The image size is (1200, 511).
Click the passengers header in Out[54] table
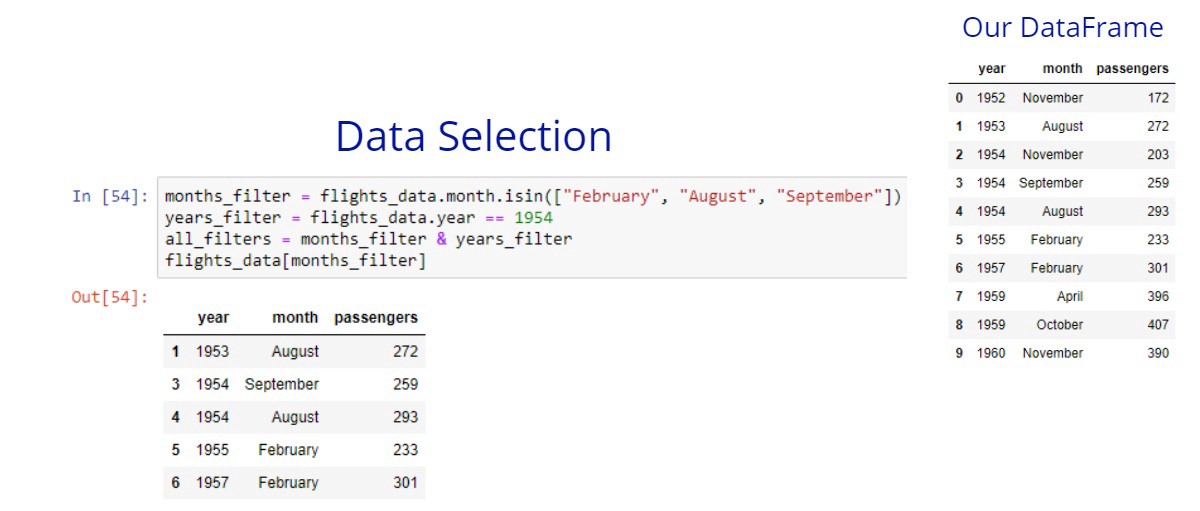[x=375, y=318]
